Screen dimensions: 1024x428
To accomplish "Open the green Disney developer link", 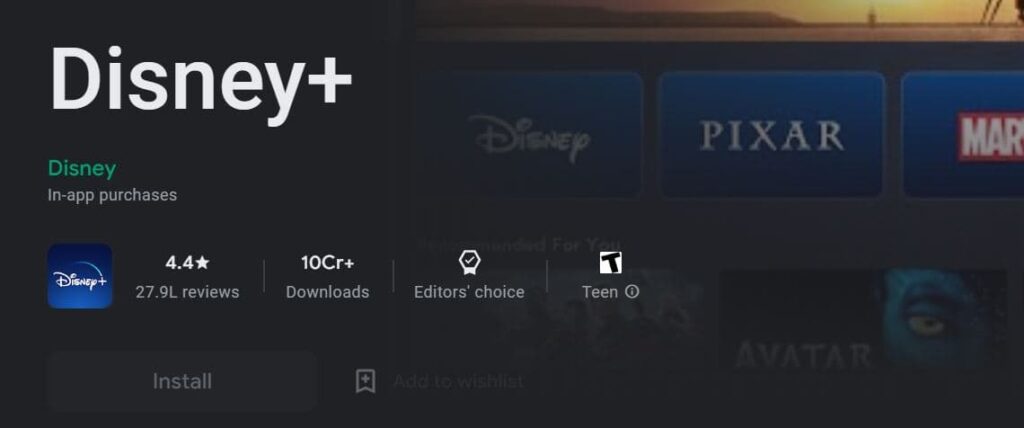I will 82,169.
